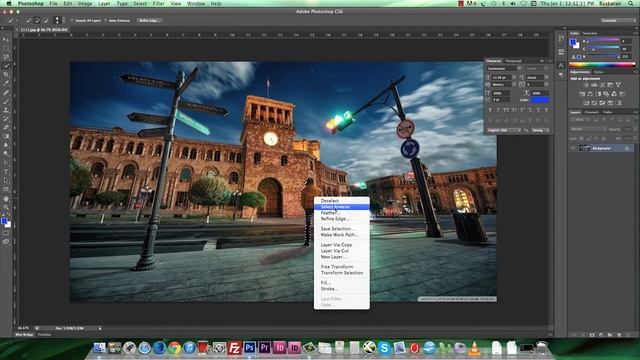Open FileZilla from the Dock
The height and width of the screenshot is (360, 640).
coord(234,348)
